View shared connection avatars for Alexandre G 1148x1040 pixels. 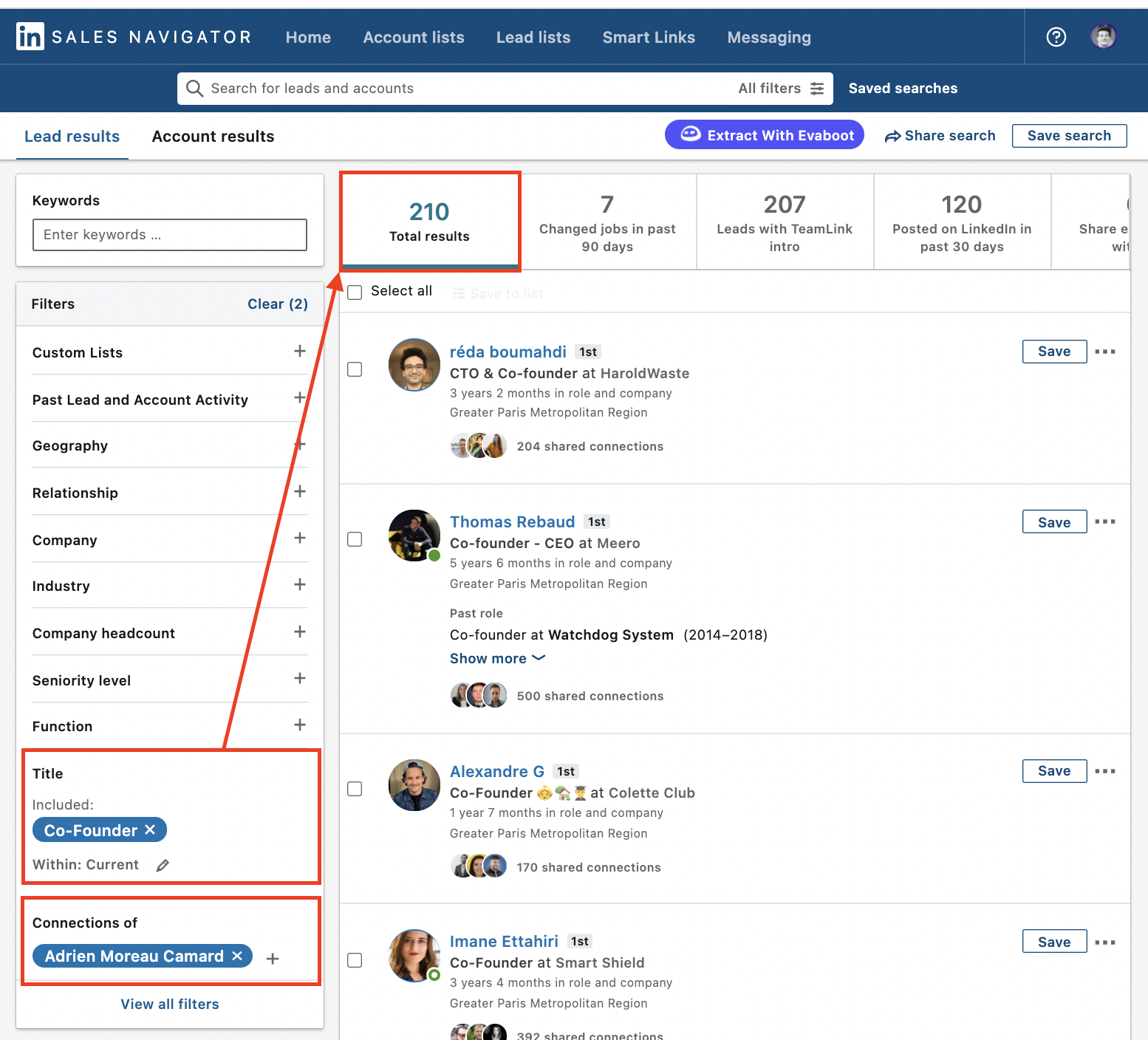(x=479, y=866)
